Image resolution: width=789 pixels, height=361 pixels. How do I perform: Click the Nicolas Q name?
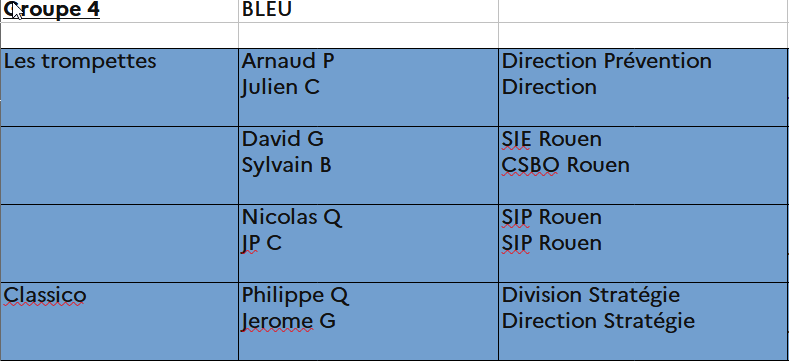tap(292, 218)
